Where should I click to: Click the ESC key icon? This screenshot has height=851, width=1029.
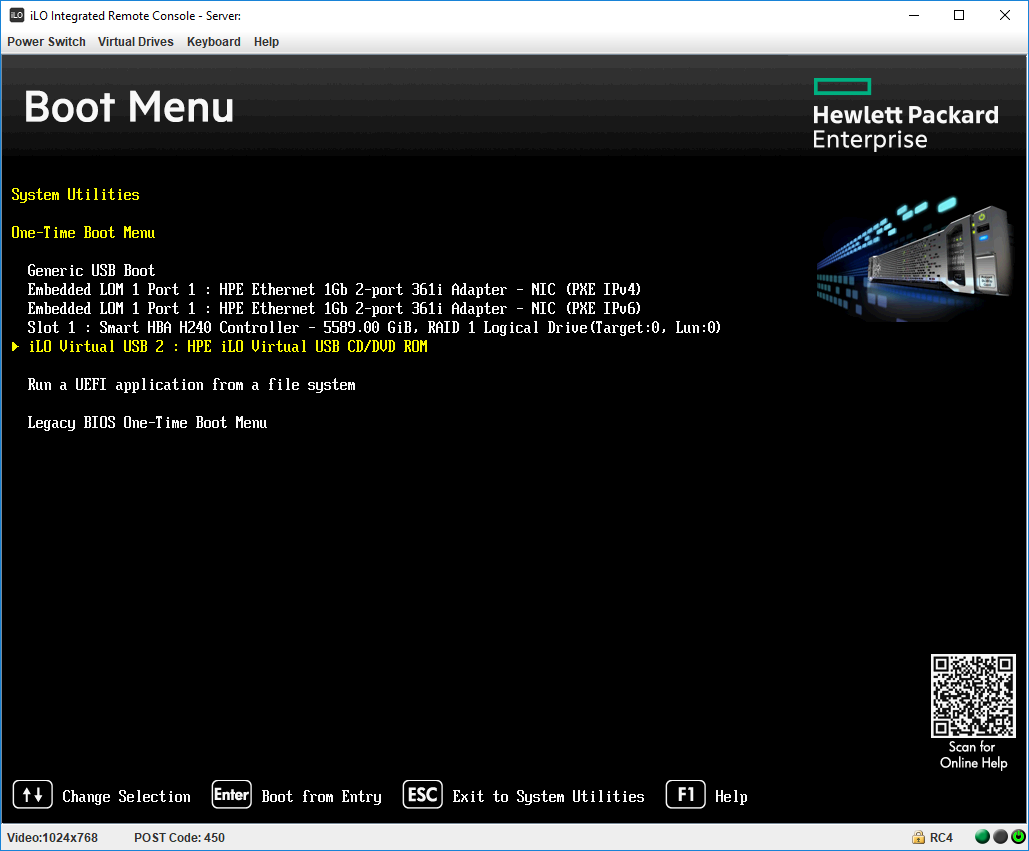(422, 795)
